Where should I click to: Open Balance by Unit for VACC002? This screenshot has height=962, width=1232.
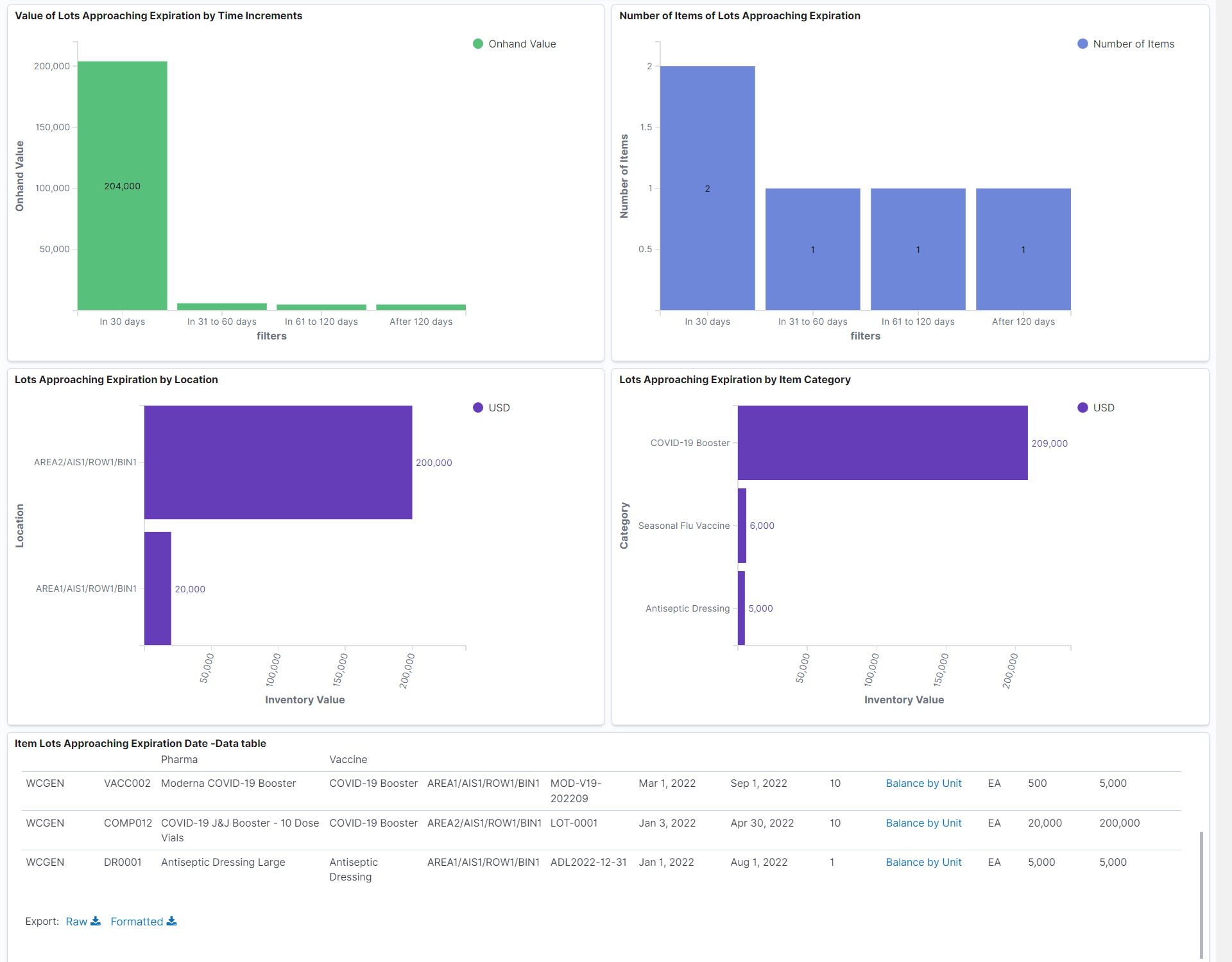point(923,783)
